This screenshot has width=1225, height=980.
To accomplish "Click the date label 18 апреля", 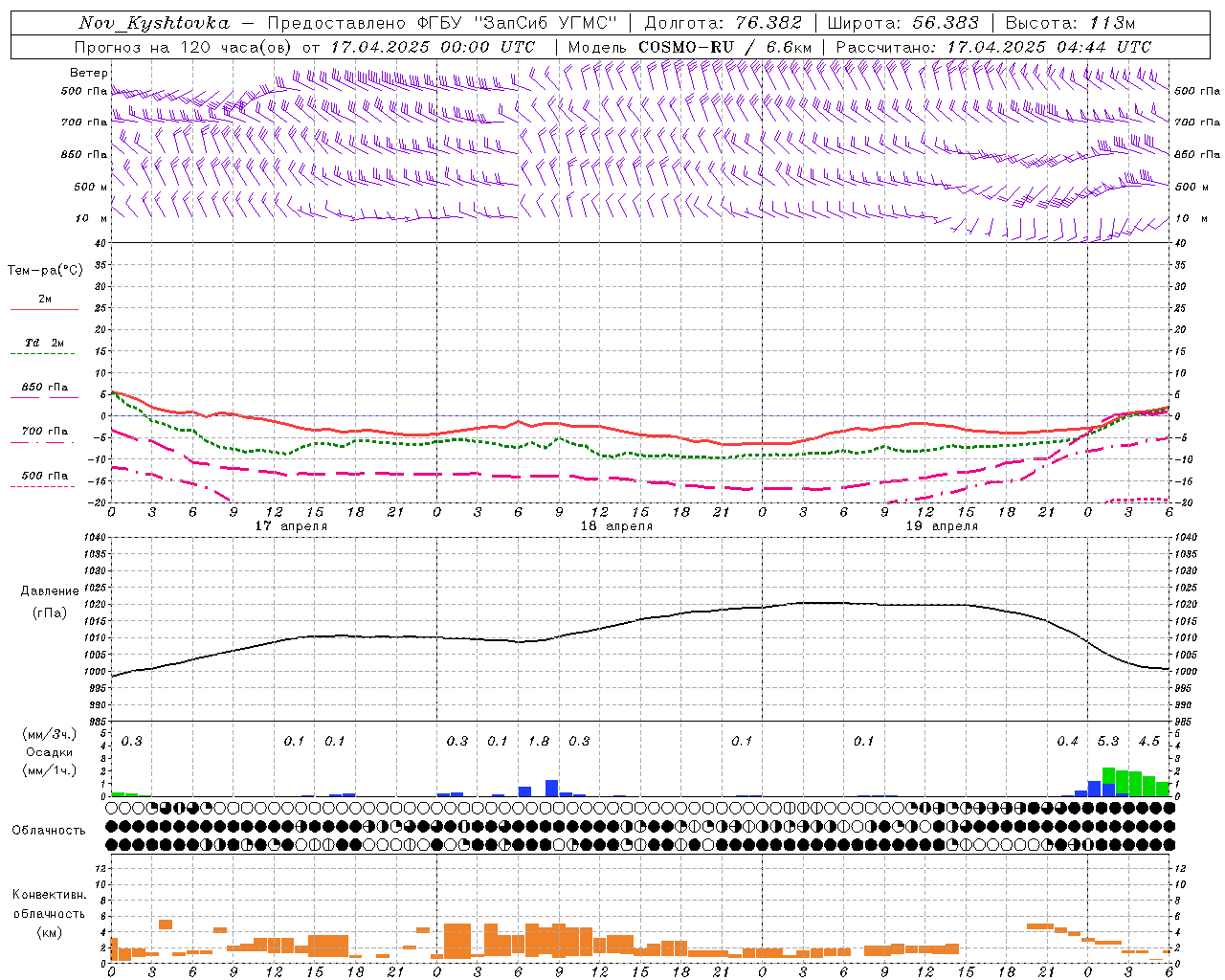I will point(616,525).
